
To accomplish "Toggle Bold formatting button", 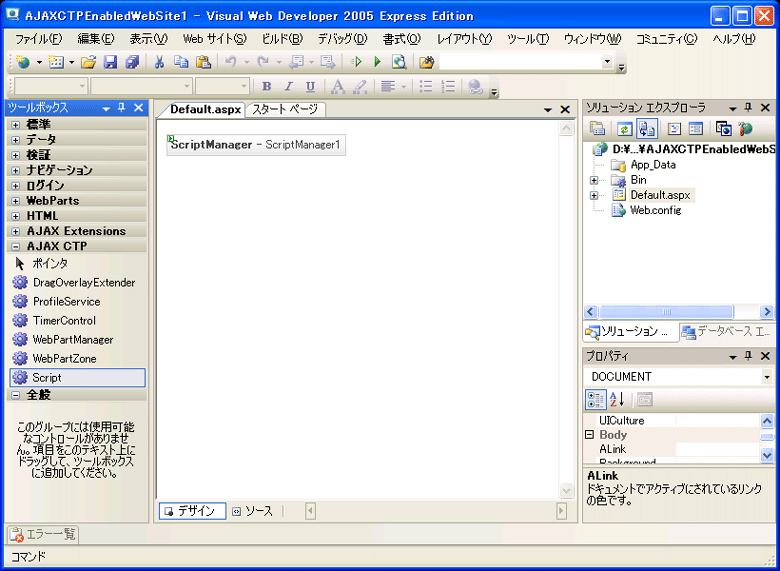I will click(x=267, y=87).
